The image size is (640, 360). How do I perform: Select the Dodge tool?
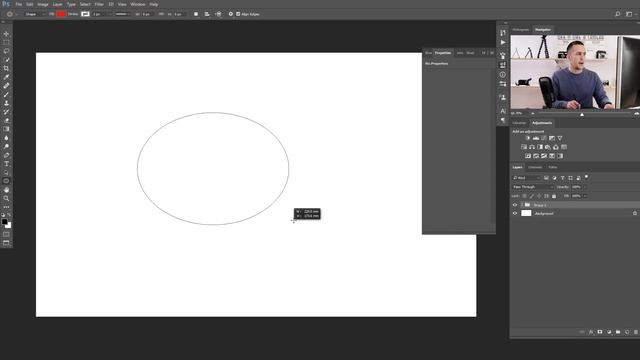tap(6, 146)
